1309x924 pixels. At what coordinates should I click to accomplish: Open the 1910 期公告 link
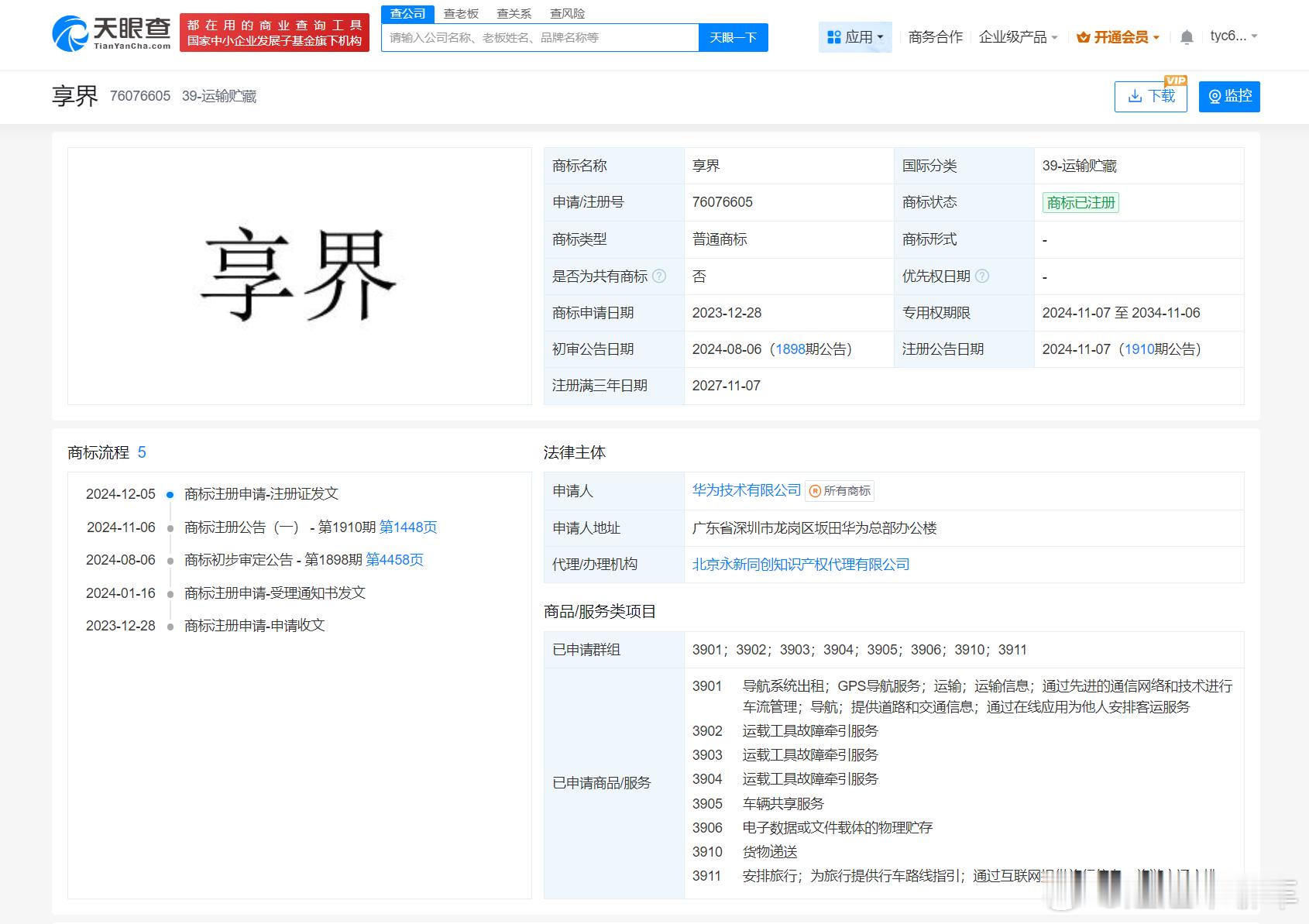[x=1139, y=349]
